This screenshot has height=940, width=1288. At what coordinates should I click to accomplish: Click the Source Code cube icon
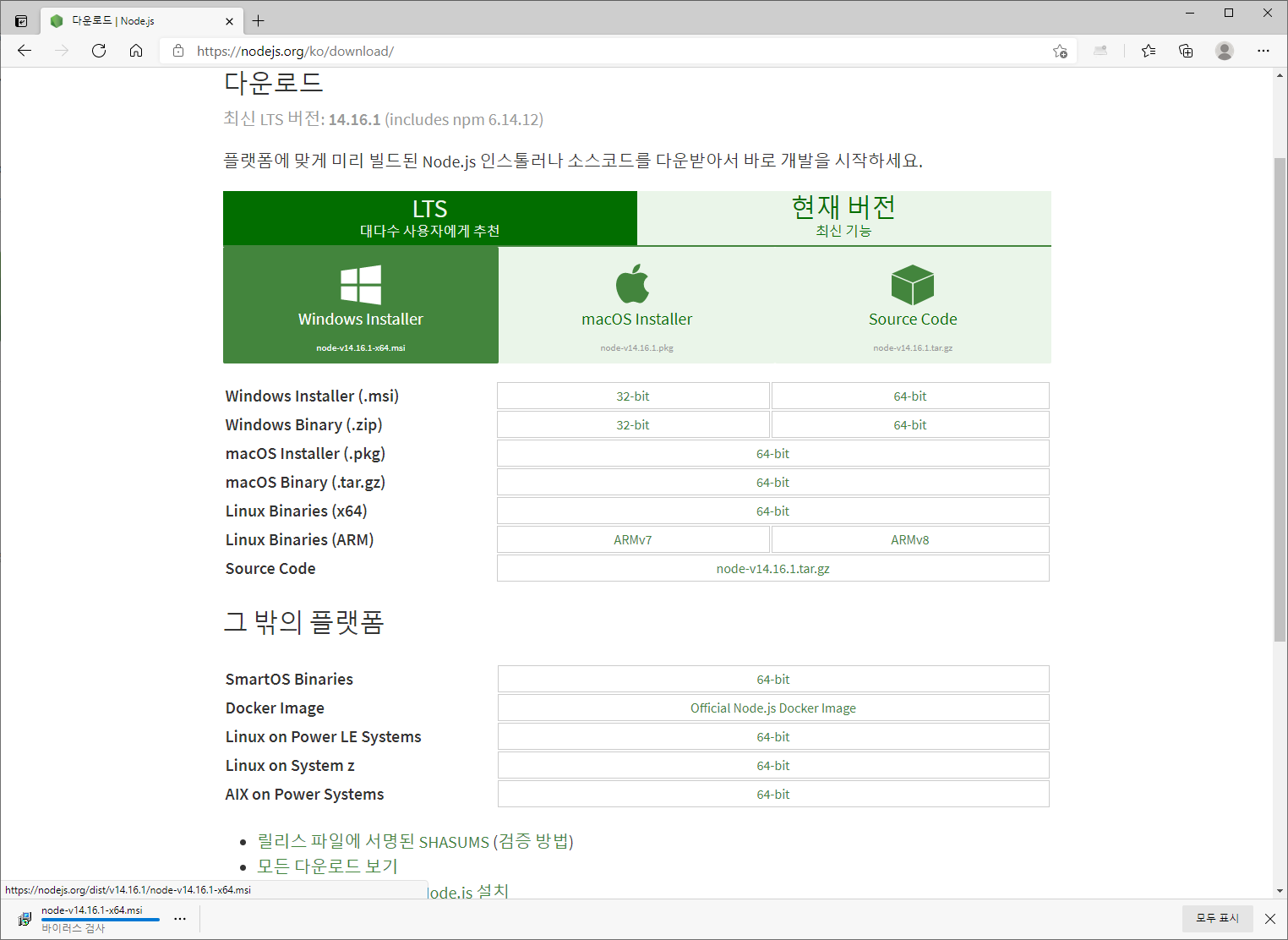[x=913, y=285]
